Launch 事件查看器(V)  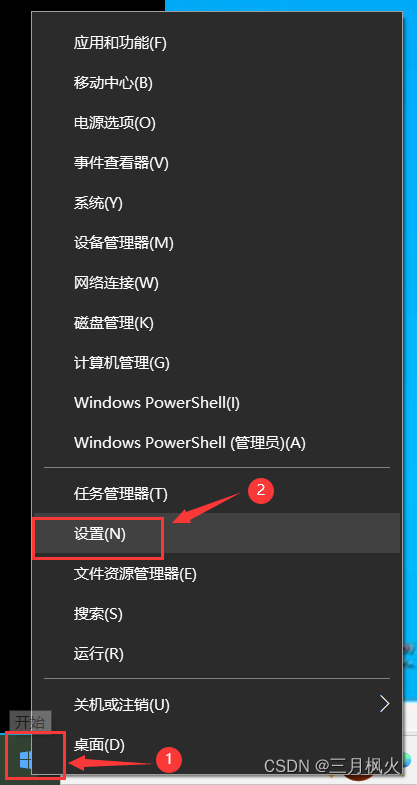(x=121, y=163)
